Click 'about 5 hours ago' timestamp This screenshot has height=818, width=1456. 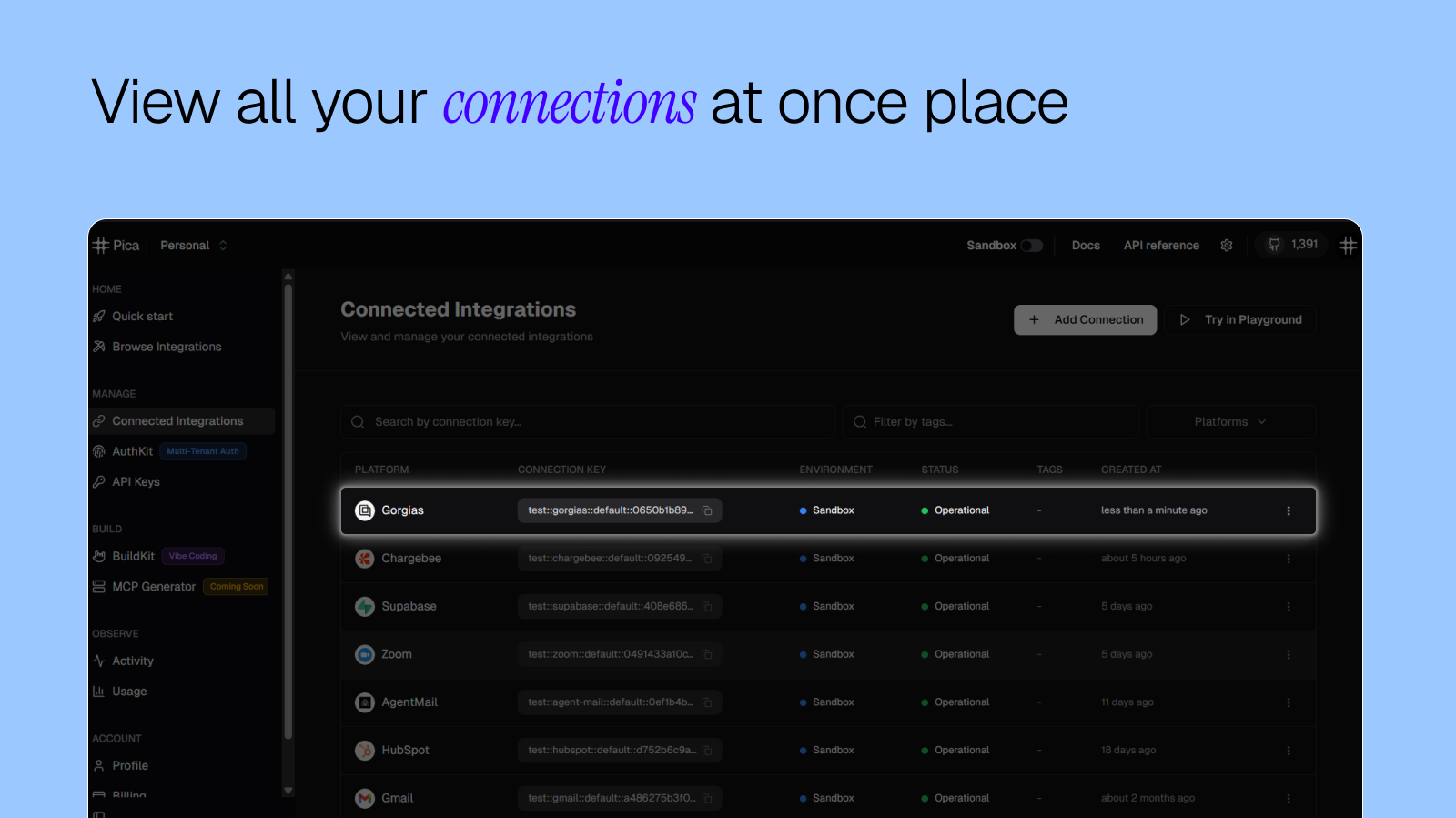pos(1144,559)
